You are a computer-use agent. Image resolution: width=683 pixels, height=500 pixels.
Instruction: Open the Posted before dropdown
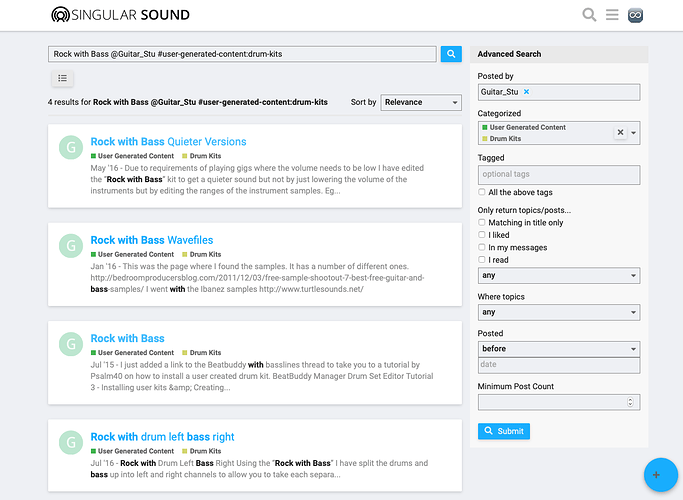558,349
